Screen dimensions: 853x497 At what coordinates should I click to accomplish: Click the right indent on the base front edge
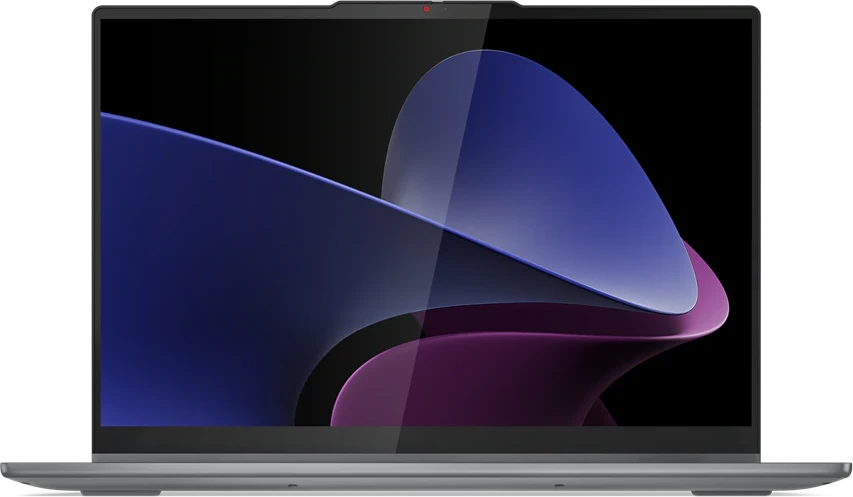(559, 484)
